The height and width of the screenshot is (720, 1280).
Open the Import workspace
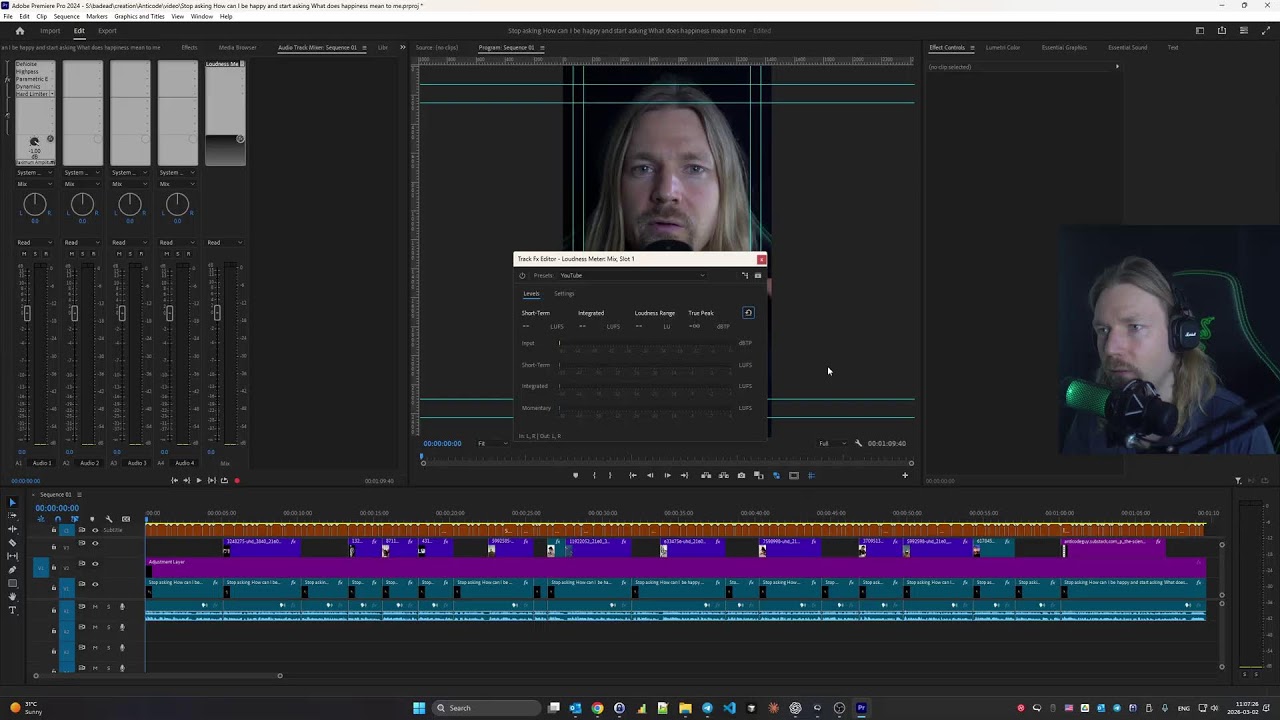coord(50,31)
